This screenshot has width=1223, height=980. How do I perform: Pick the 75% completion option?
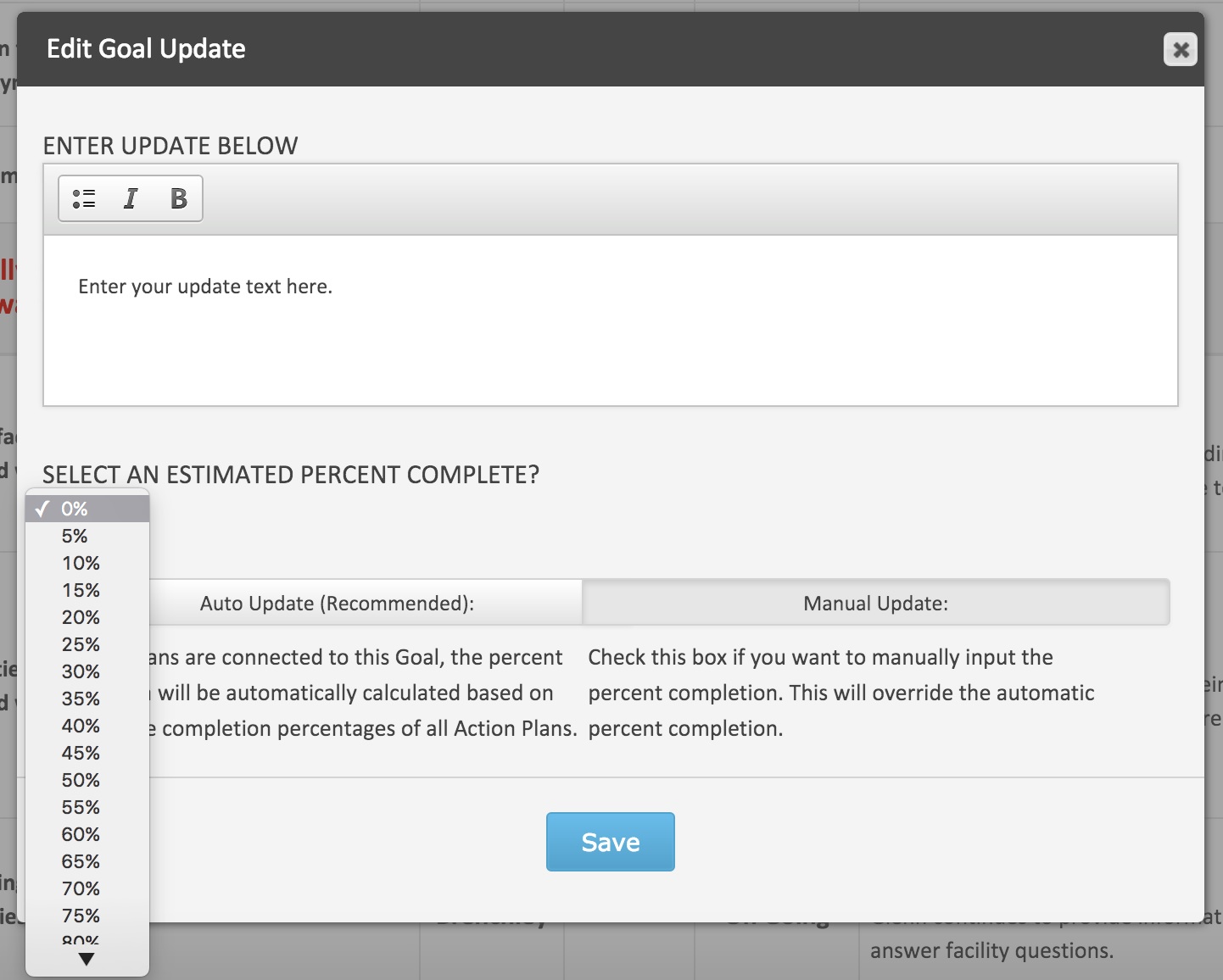[x=87, y=916]
